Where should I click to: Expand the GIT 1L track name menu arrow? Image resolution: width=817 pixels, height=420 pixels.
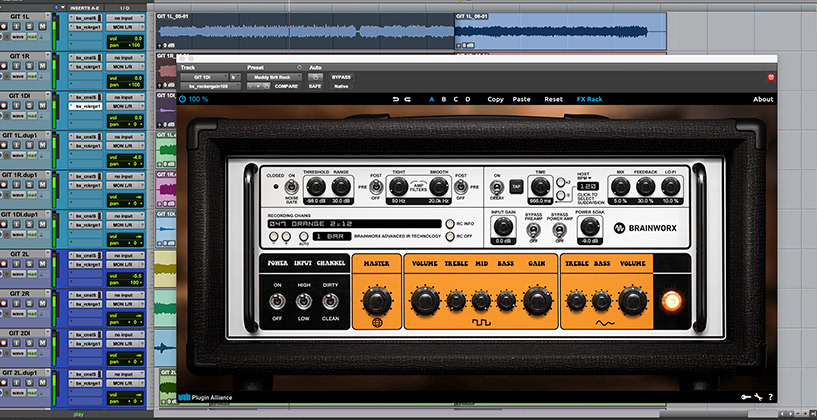point(47,17)
